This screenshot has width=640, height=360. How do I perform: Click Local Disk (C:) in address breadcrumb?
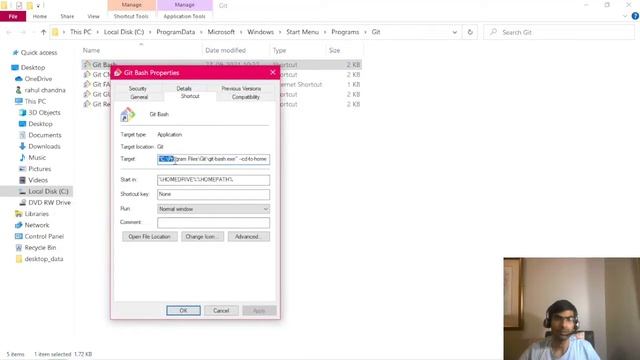tap(124, 32)
